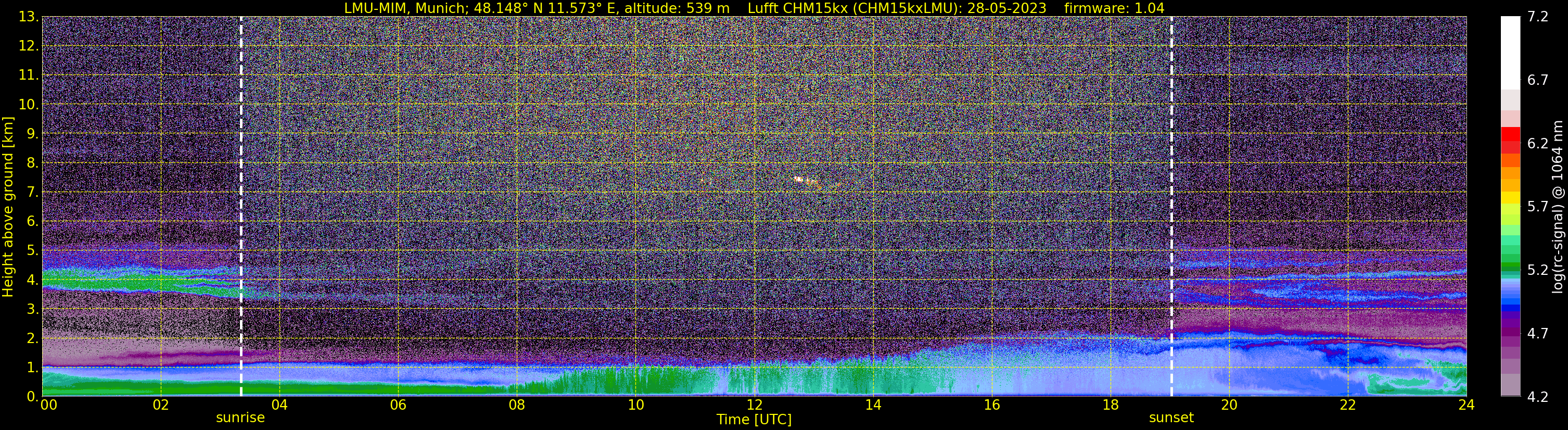Click the colorbar value '4.7'

[x=1538, y=334]
